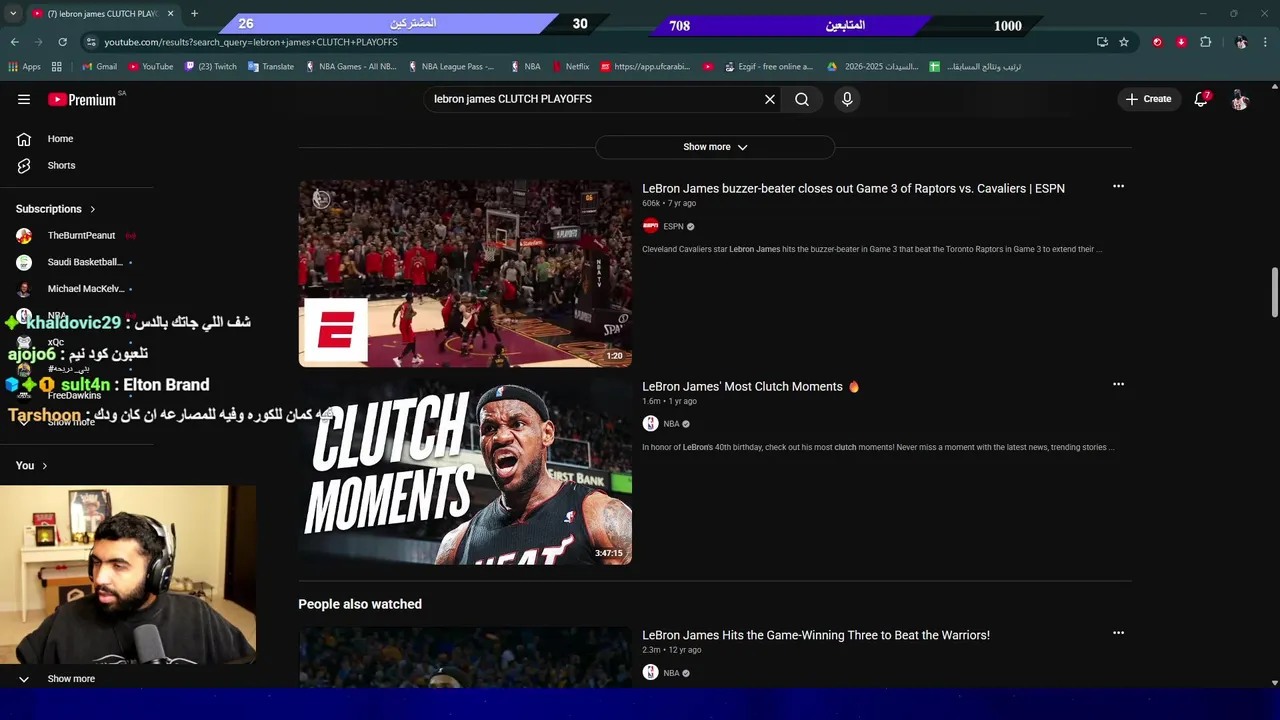Go back in the browser
This screenshot has width=1280, height=720.
click(15, 42)
